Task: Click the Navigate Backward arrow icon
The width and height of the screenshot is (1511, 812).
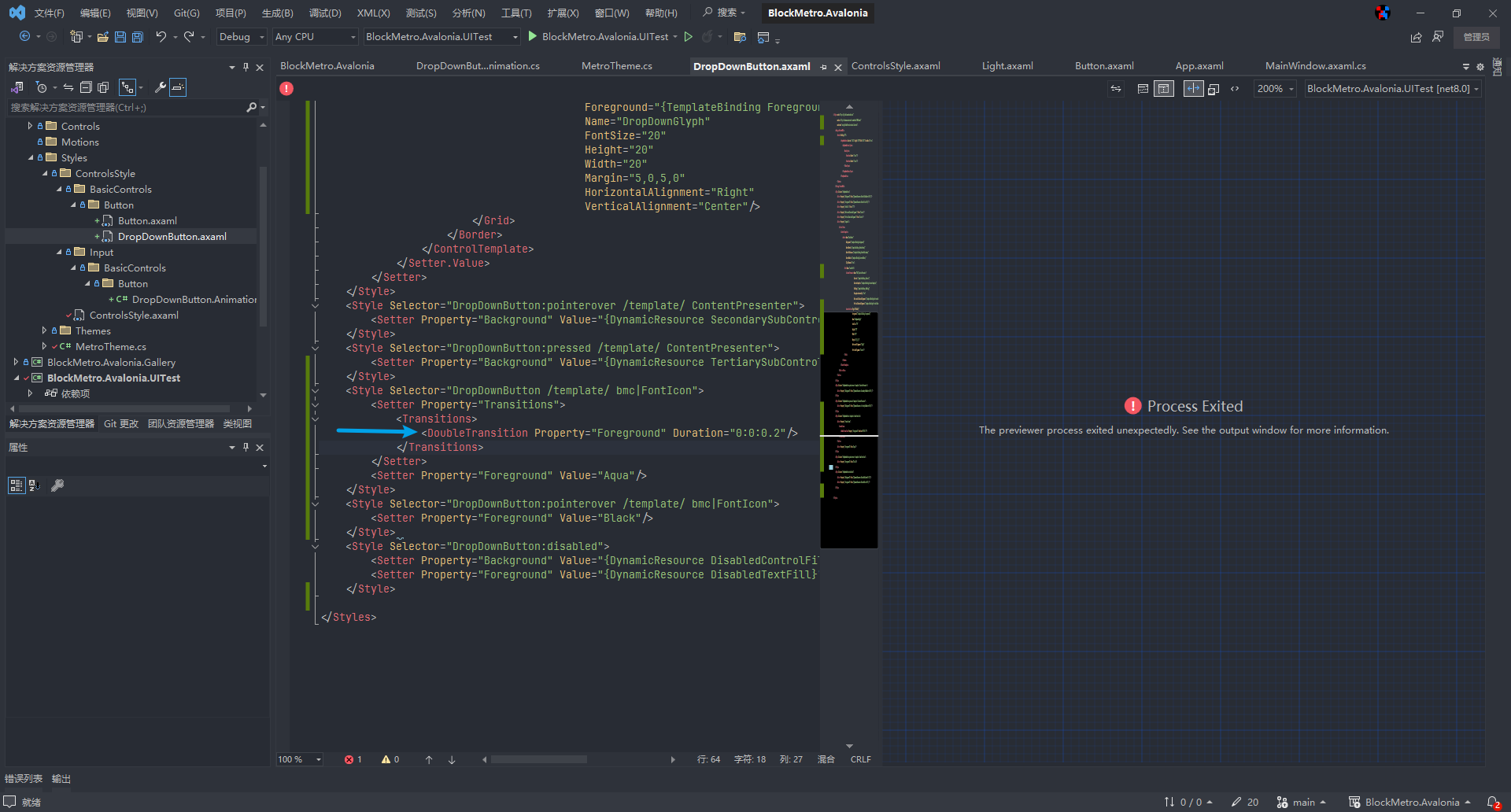Action: [x=24, y=36]
